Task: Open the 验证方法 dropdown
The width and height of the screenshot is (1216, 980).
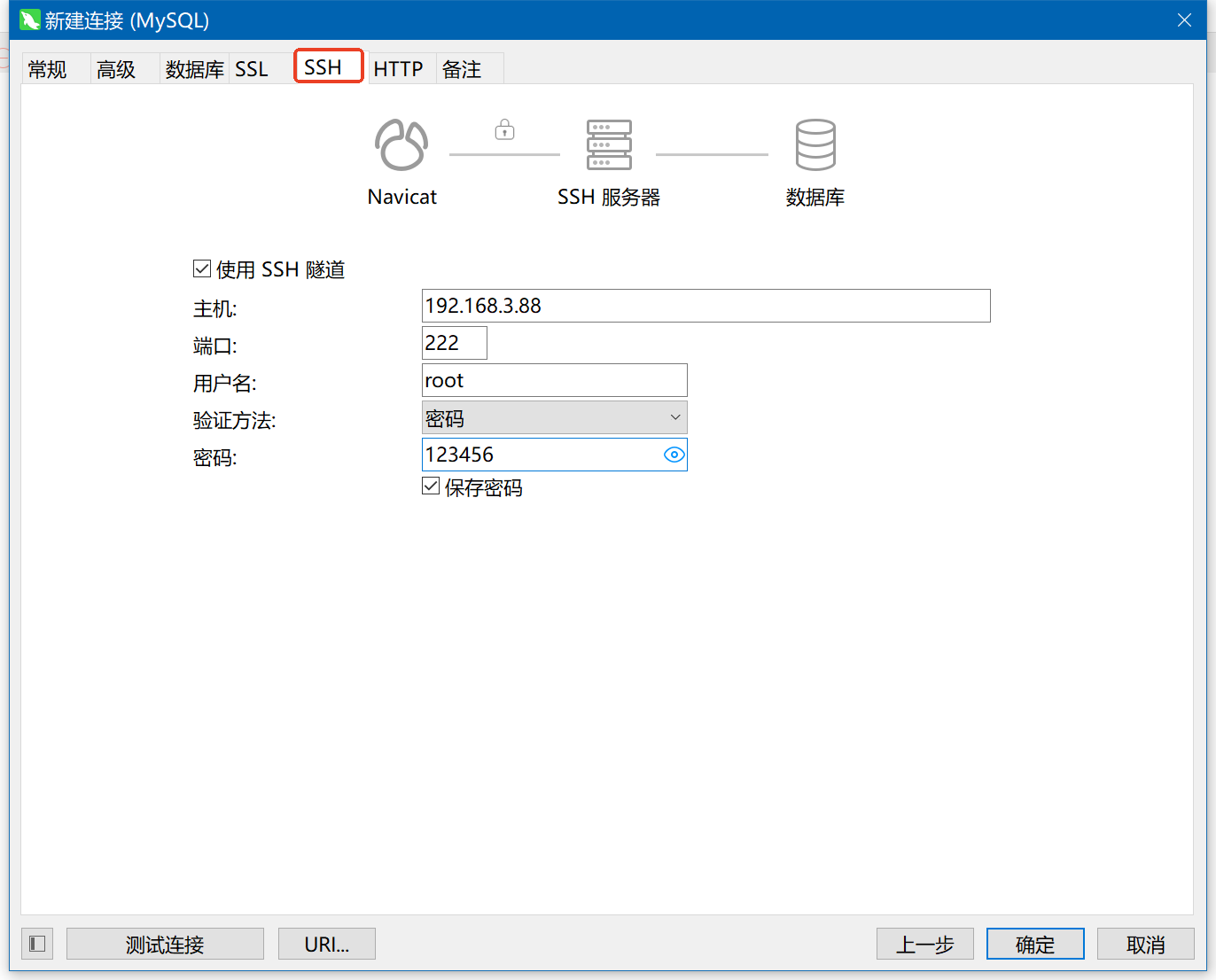Action: (554, 417)
